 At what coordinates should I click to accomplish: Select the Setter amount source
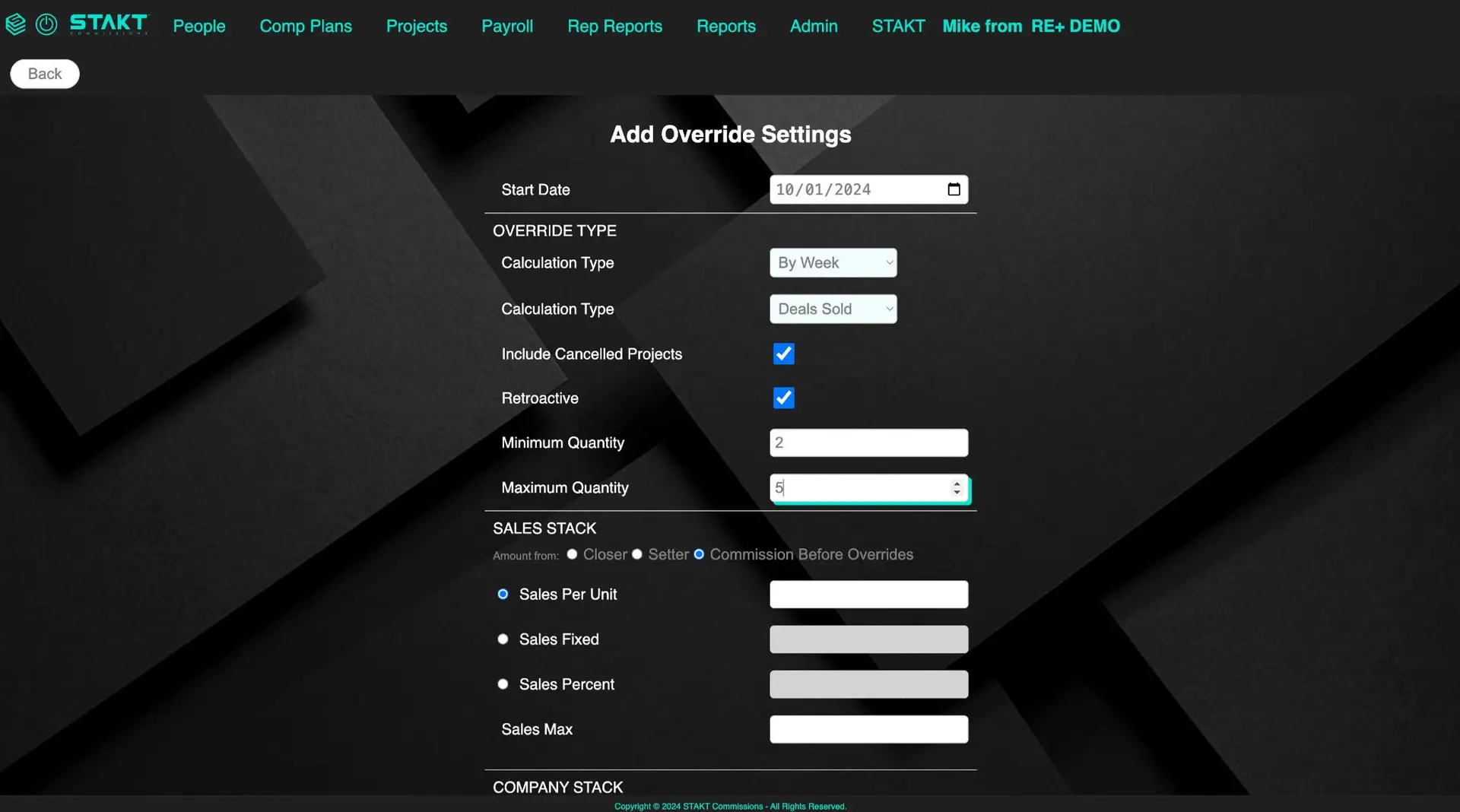coord(637,554)
